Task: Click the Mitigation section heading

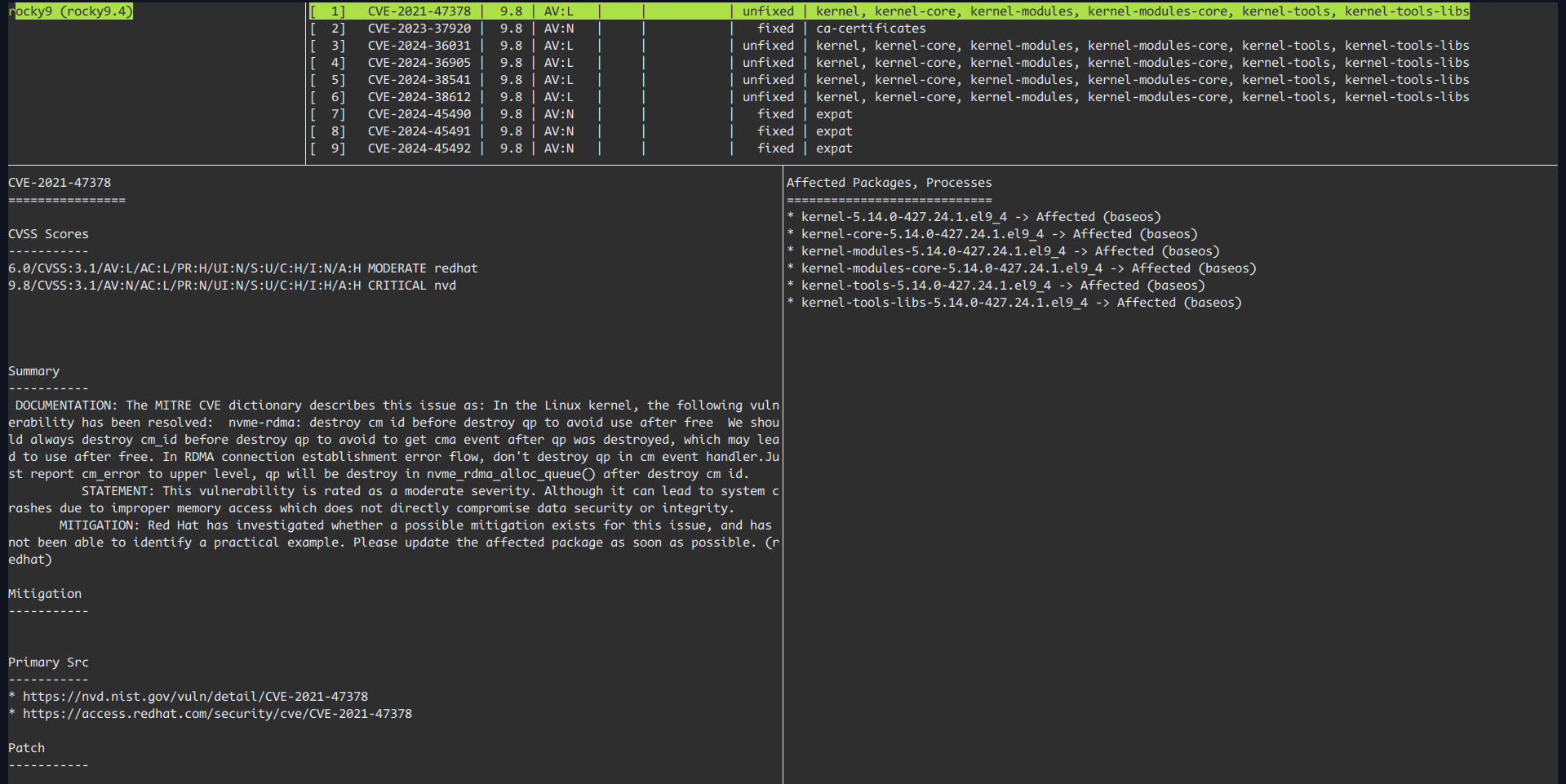Action: pyautogui.click(x=44, y=593)
